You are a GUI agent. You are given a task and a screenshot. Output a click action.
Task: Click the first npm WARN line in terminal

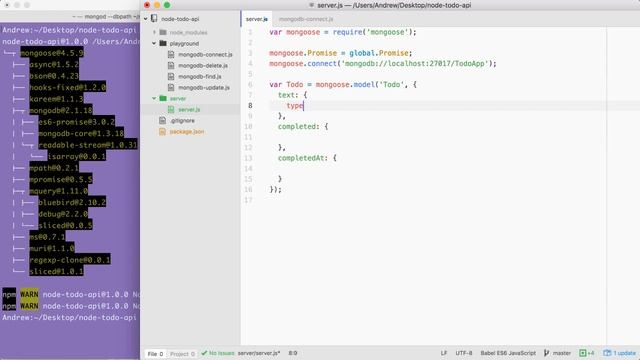(x=71, y=294)
